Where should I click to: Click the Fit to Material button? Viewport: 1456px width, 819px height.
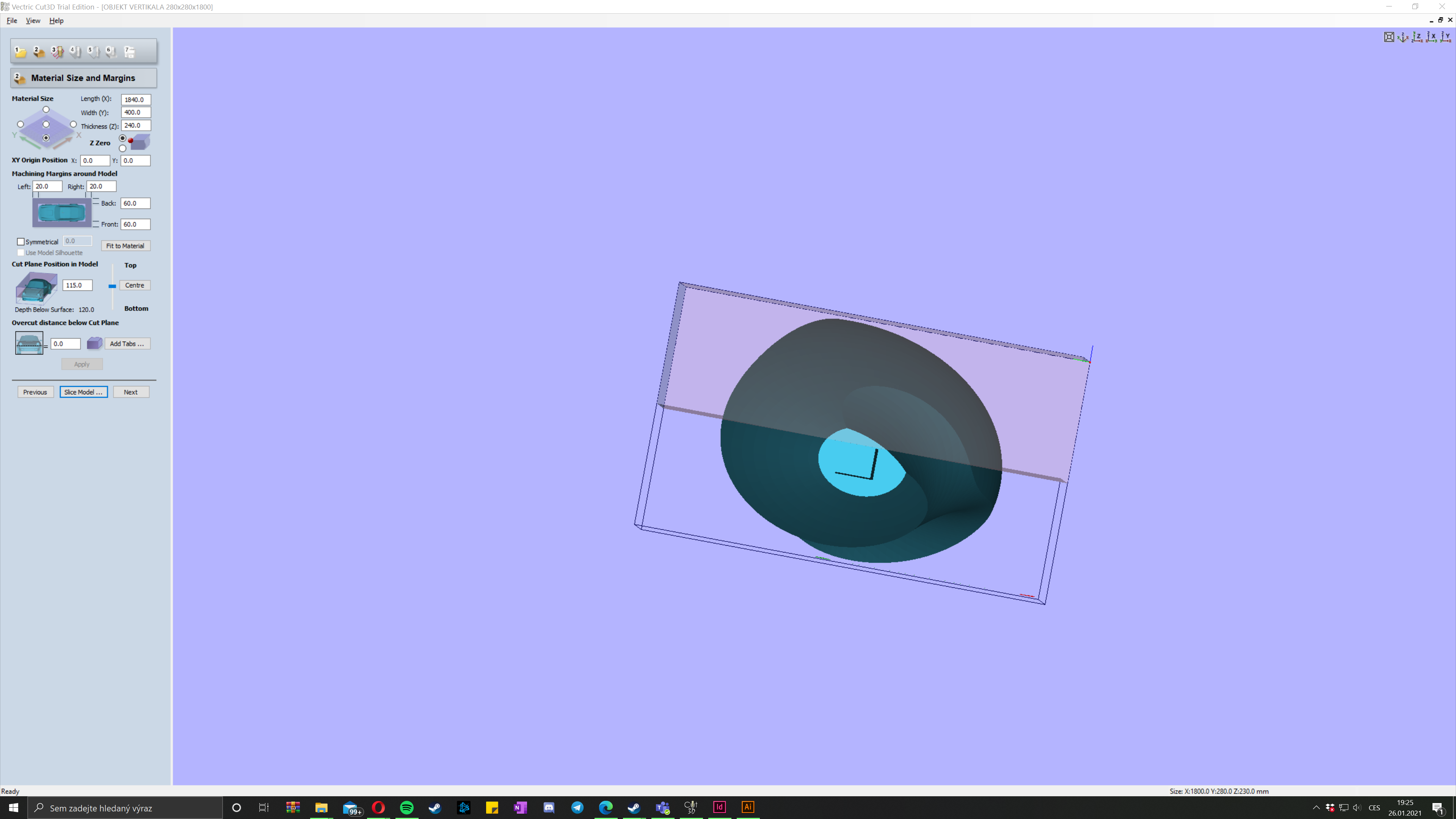coord(125,246)
